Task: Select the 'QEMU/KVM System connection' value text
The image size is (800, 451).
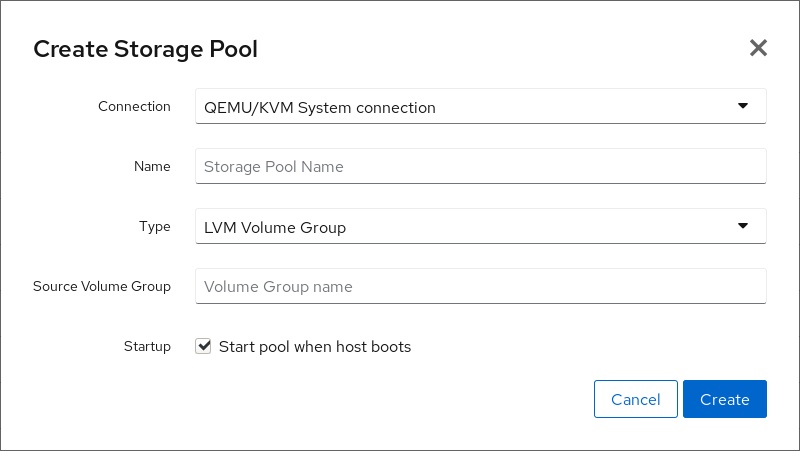Action: point(320,108)
